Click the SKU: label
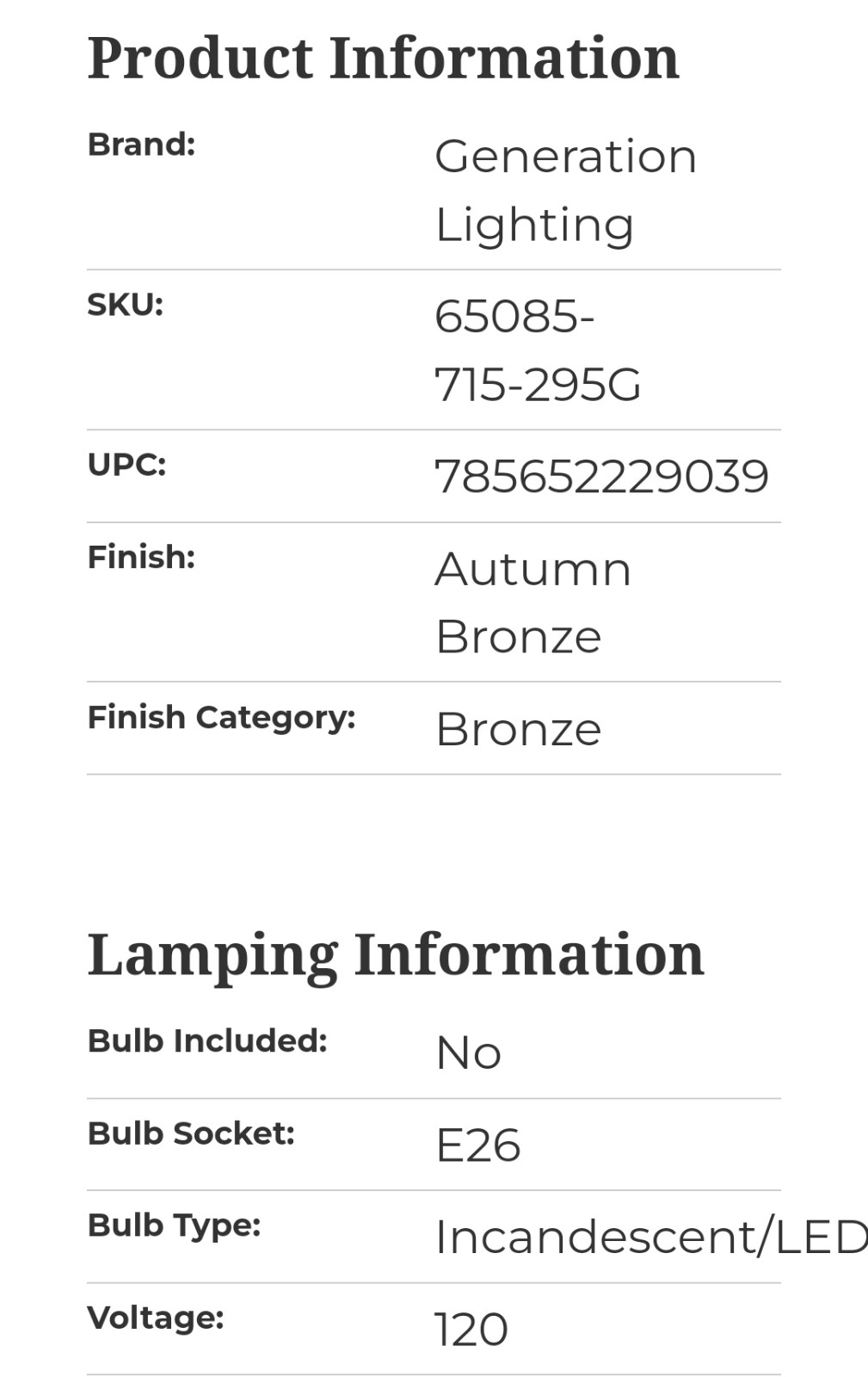 (126, 305)
